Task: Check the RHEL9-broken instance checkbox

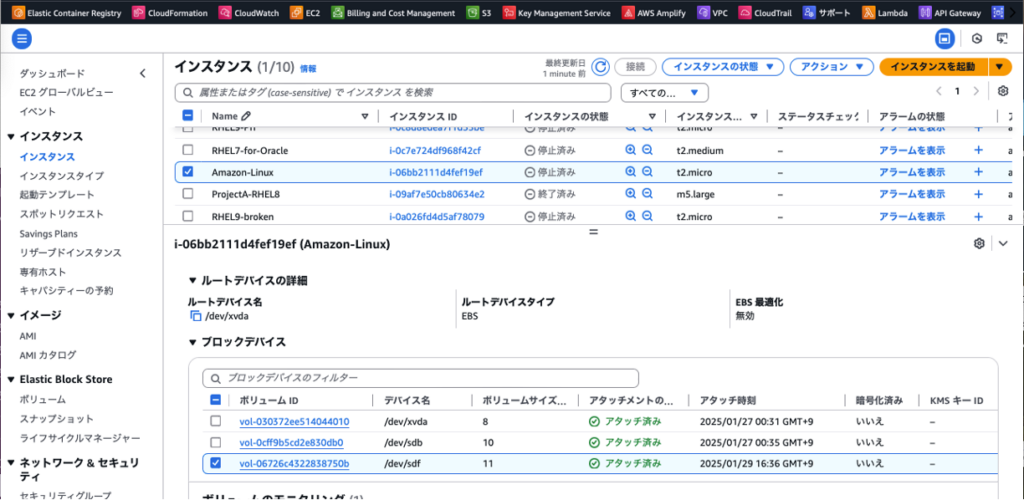Action: point(187,216)
